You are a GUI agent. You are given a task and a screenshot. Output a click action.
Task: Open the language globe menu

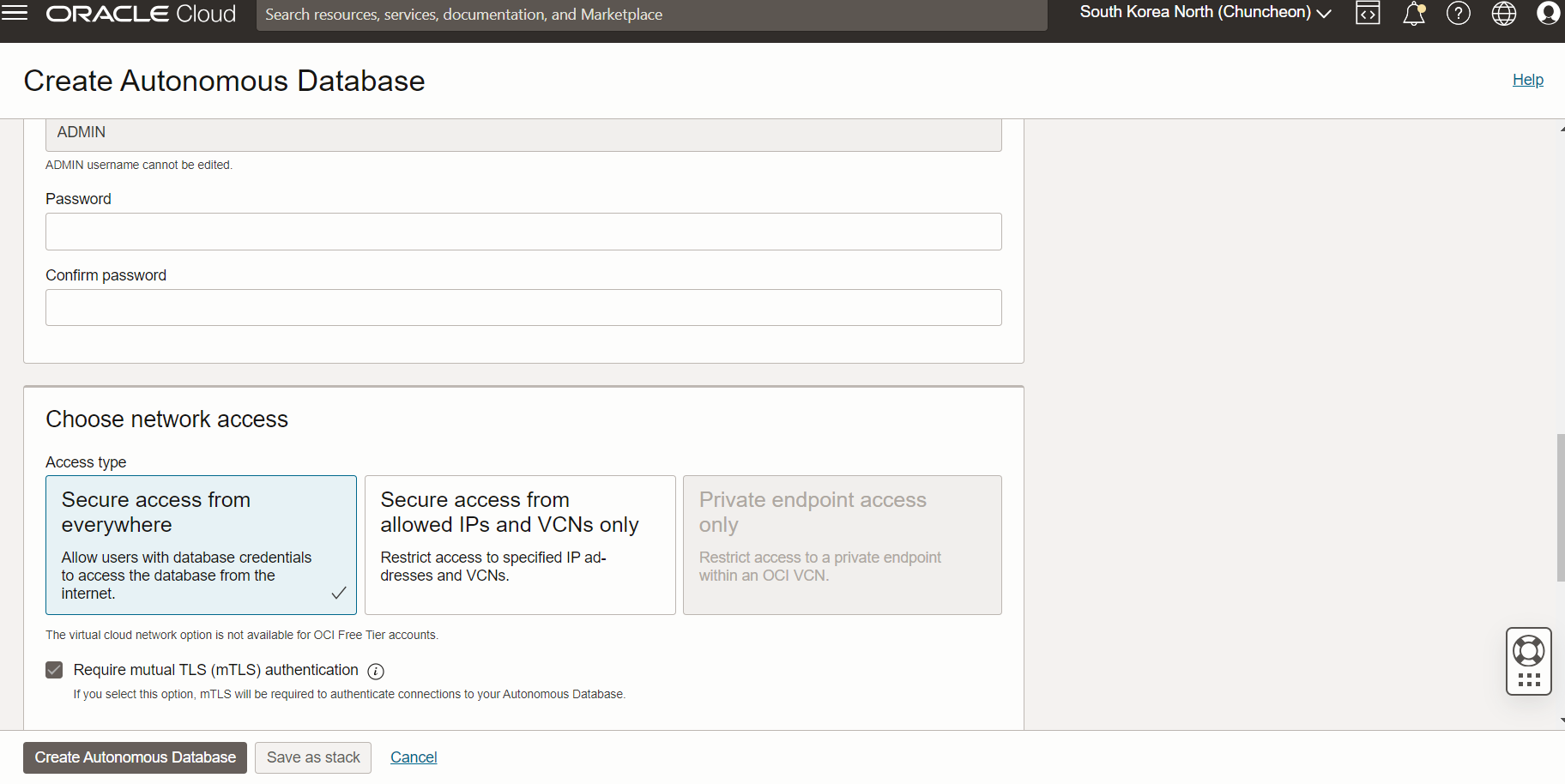click(x=1504, y=13)
